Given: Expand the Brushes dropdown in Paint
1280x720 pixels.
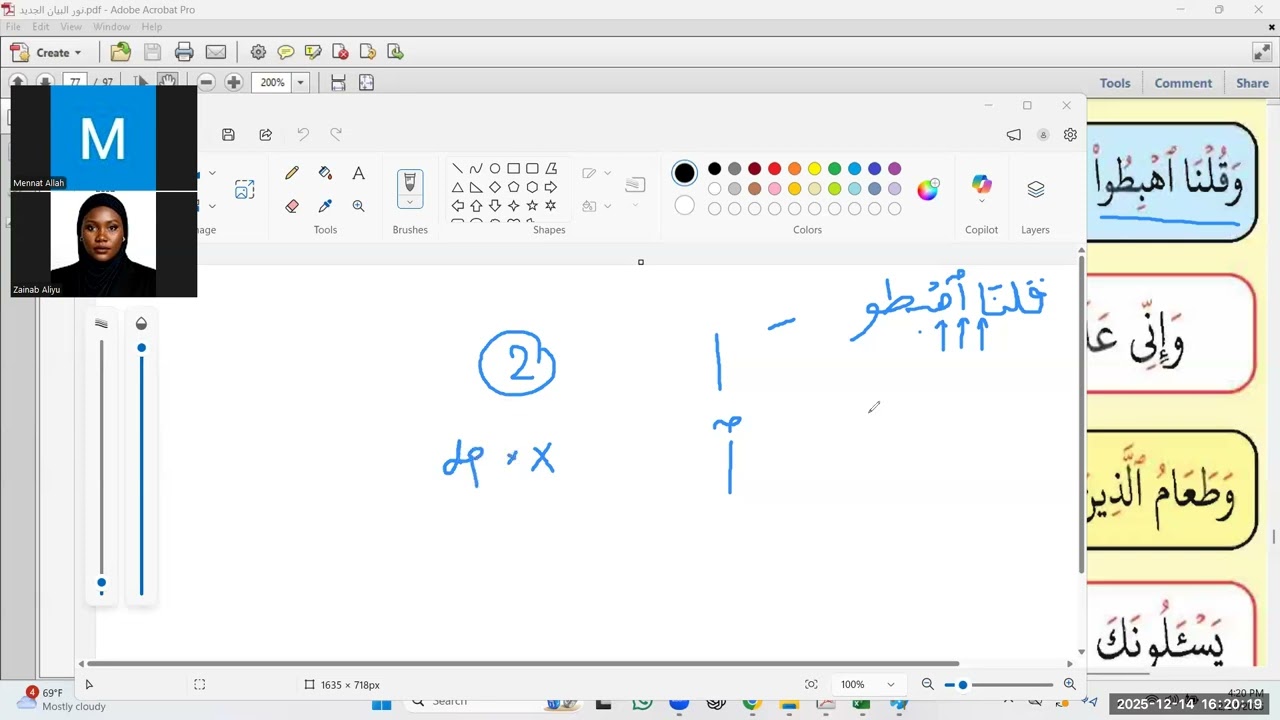Looking at the screenshot, I should point(409,202).
